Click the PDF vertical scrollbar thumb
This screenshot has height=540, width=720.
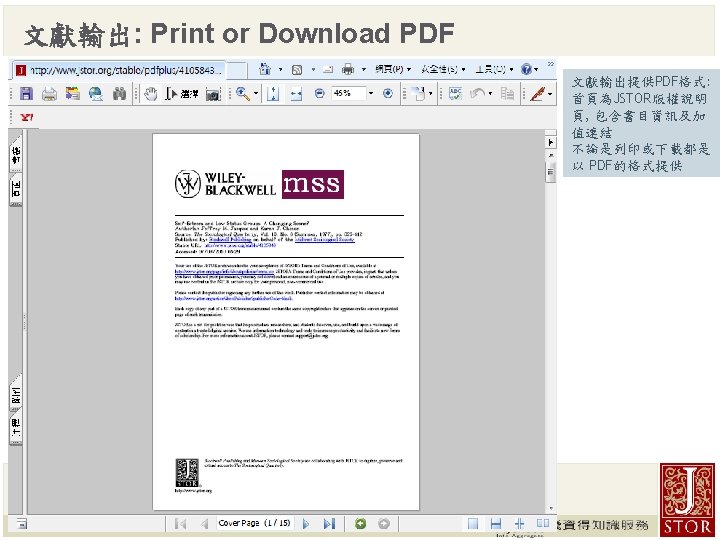click(x=550, y=171)
